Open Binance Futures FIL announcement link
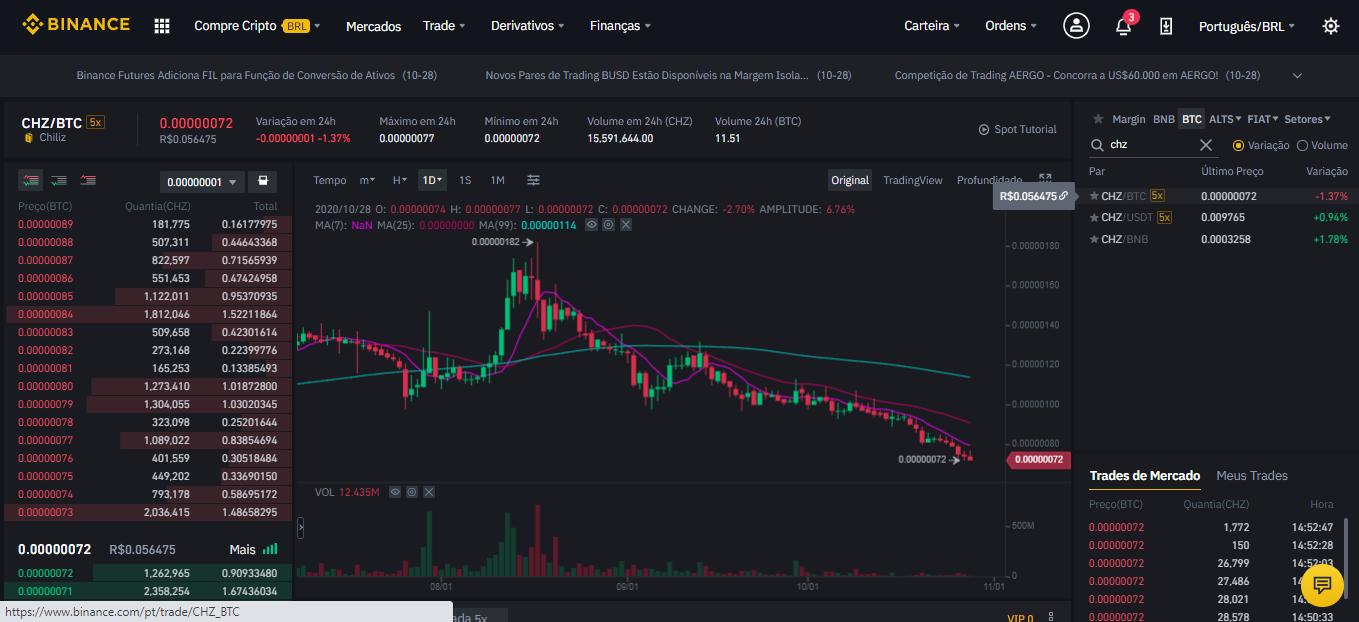This screenshot has width=1359, height=622. click(257, 75)
